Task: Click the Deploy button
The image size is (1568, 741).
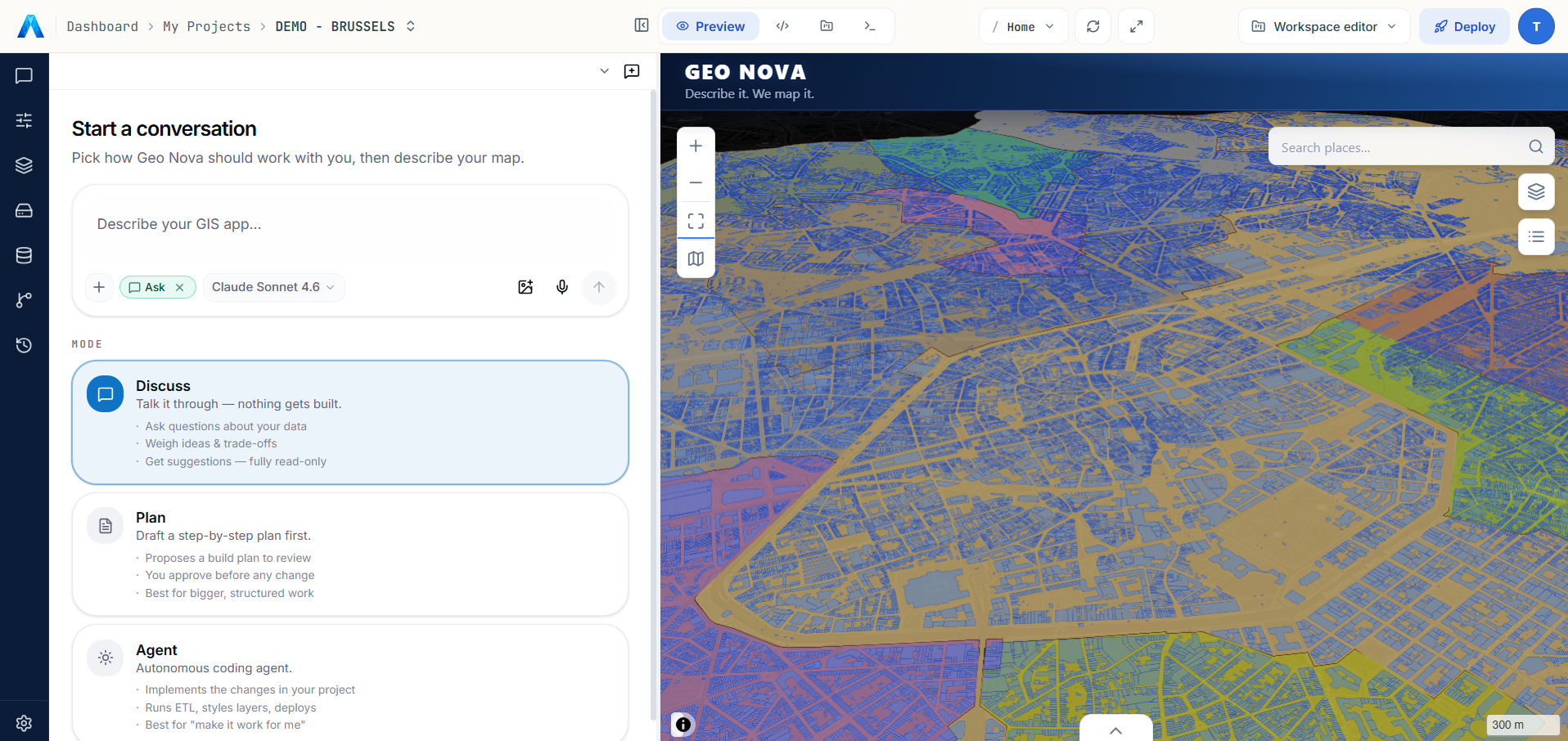Action: coord(1464,26)
